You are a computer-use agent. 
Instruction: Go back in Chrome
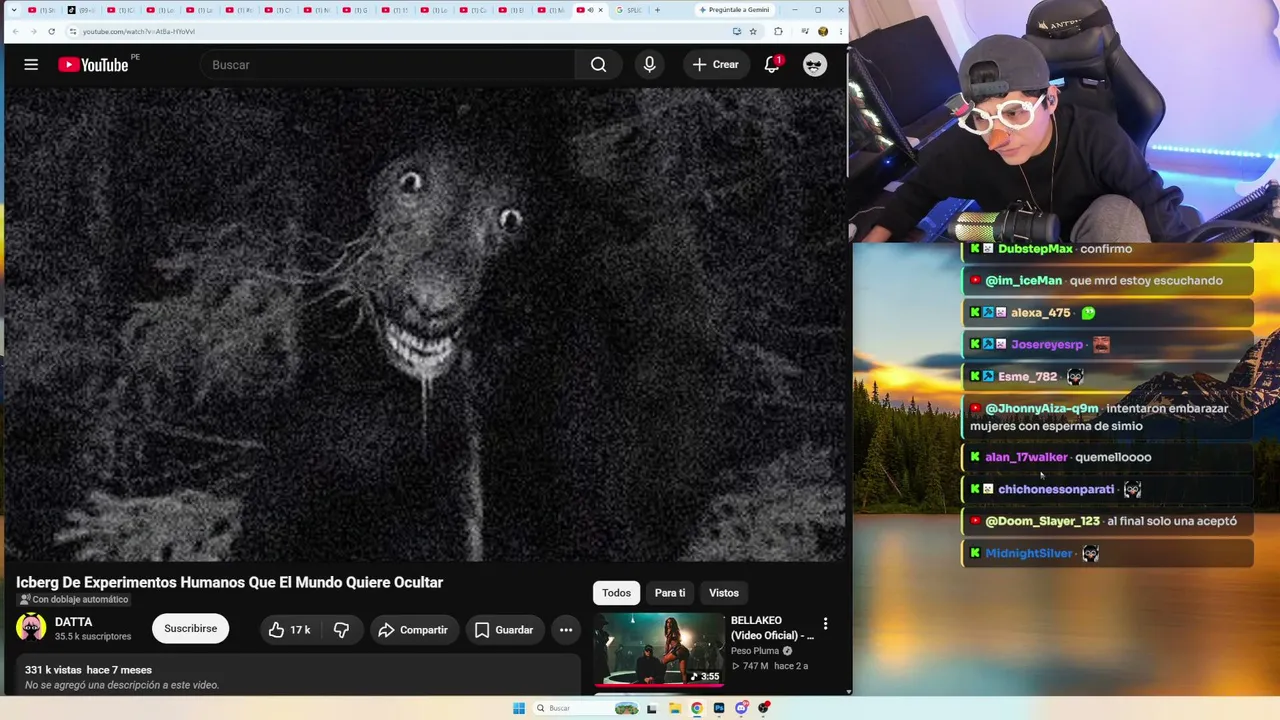(x=15, y=31)
